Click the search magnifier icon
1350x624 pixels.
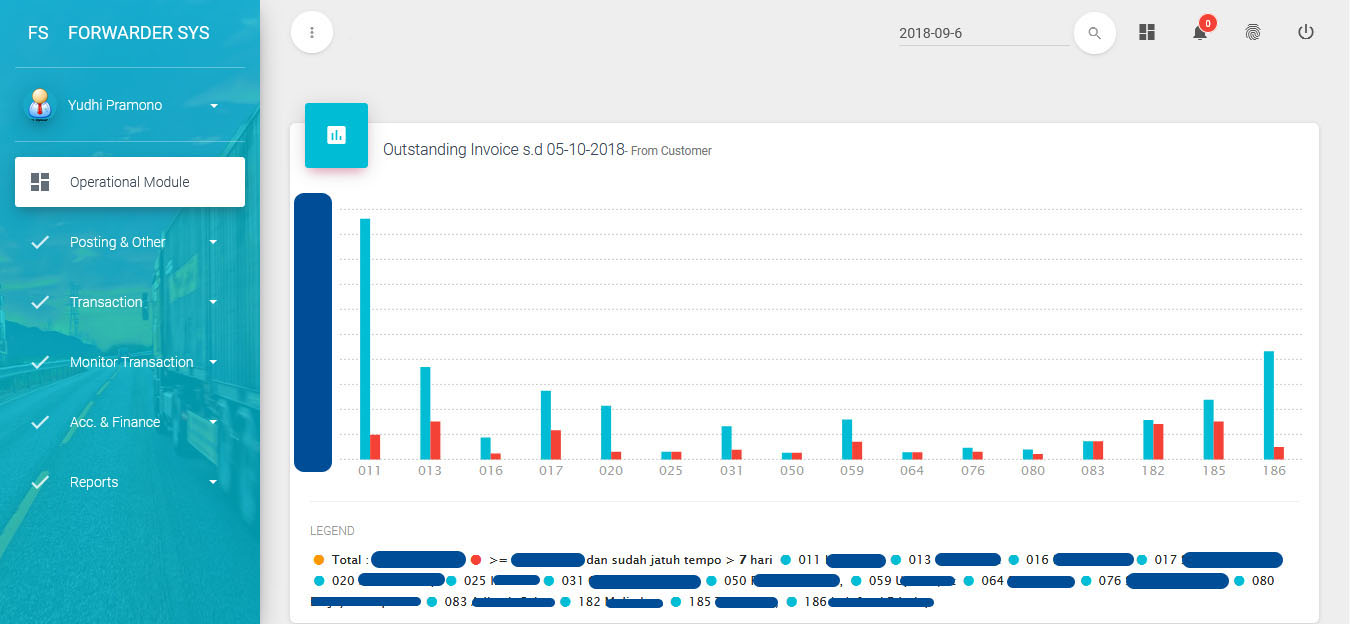coord(1094,33)
